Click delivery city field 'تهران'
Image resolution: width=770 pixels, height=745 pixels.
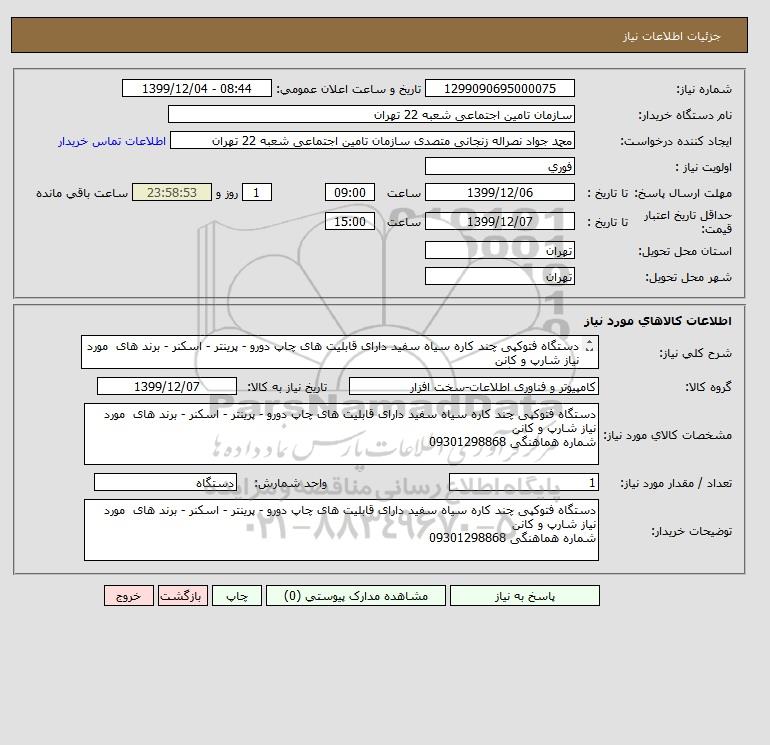(499, 276)
